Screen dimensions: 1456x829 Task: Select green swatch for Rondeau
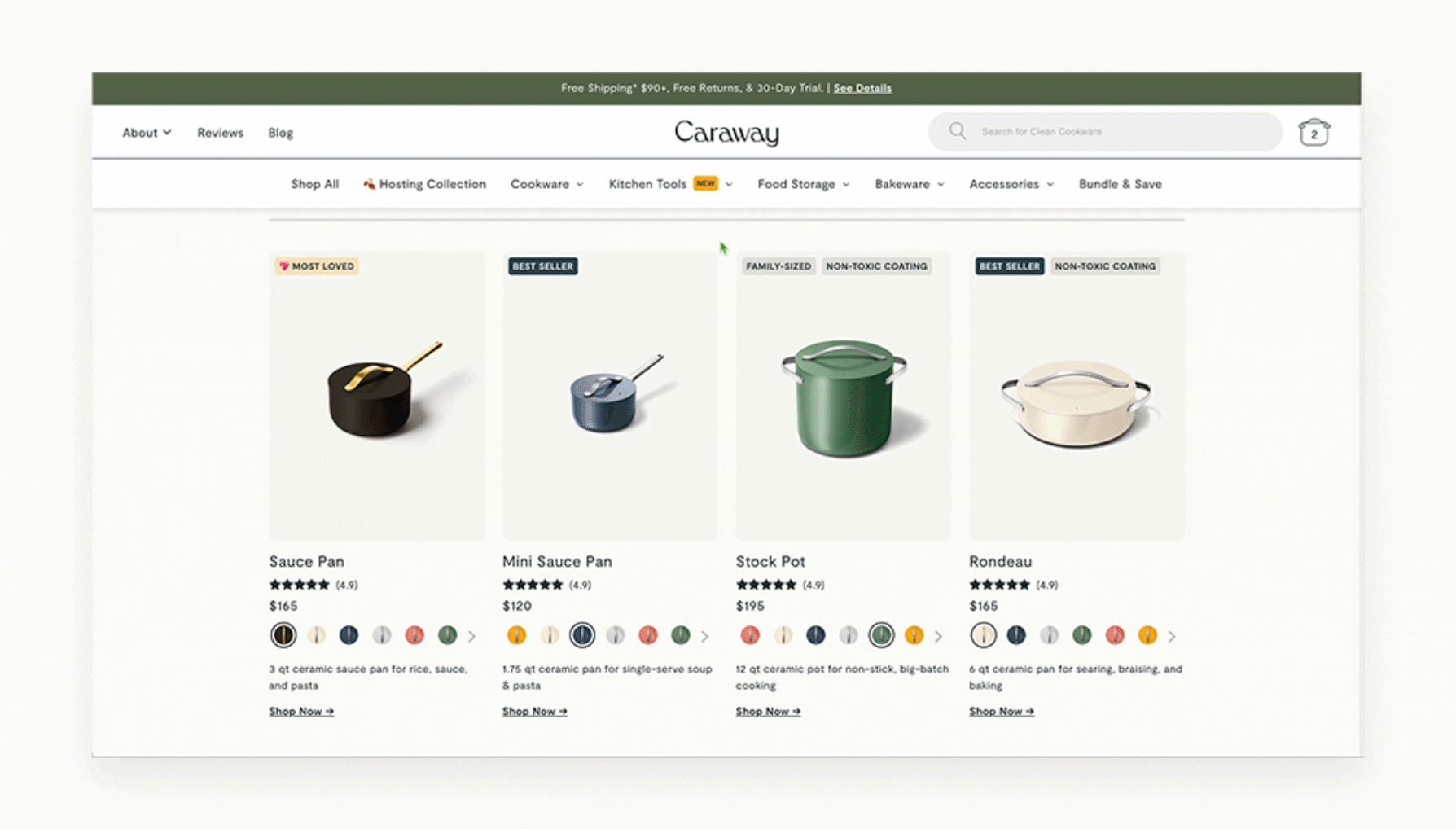[1081, 634]
